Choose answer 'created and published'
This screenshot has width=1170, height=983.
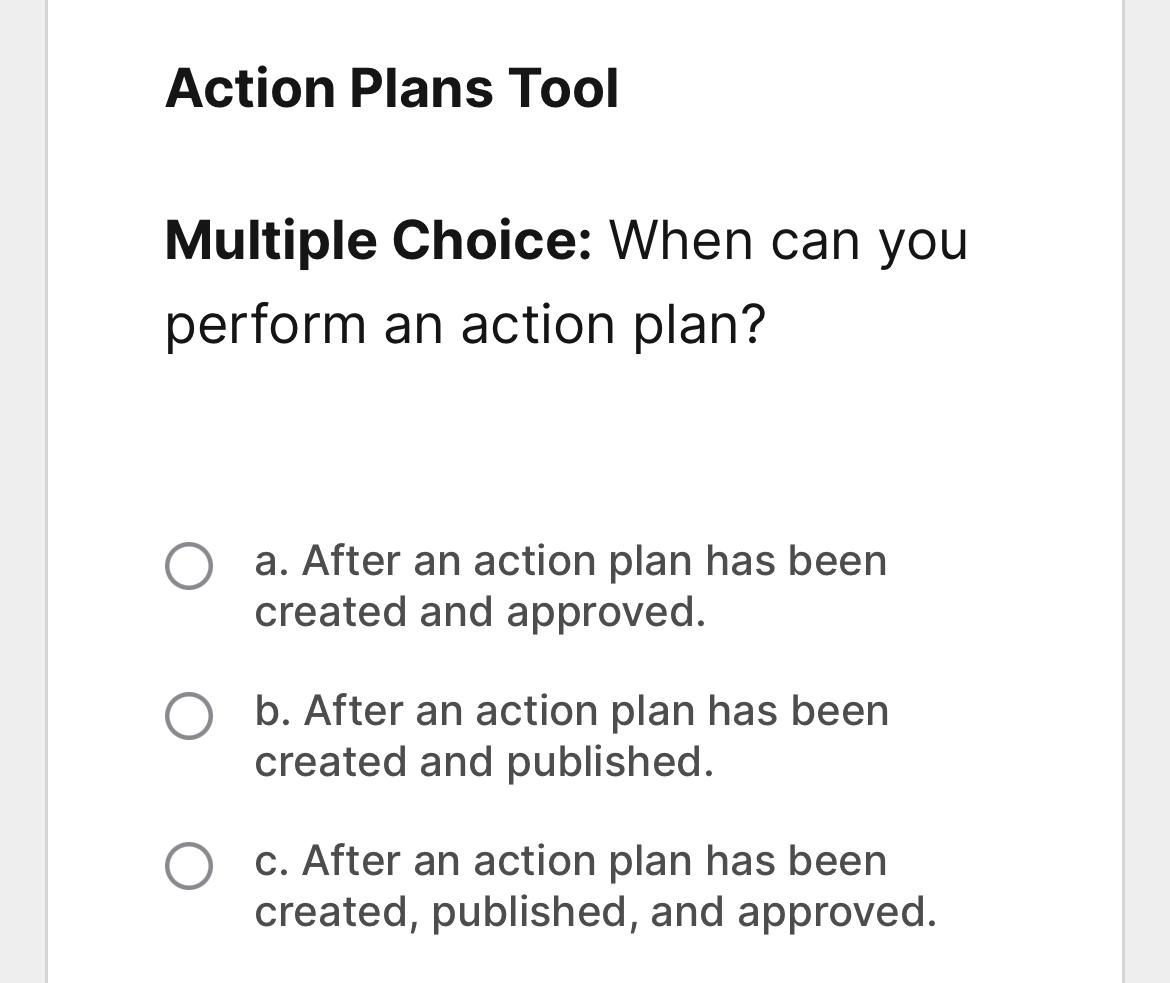point(572,735)
